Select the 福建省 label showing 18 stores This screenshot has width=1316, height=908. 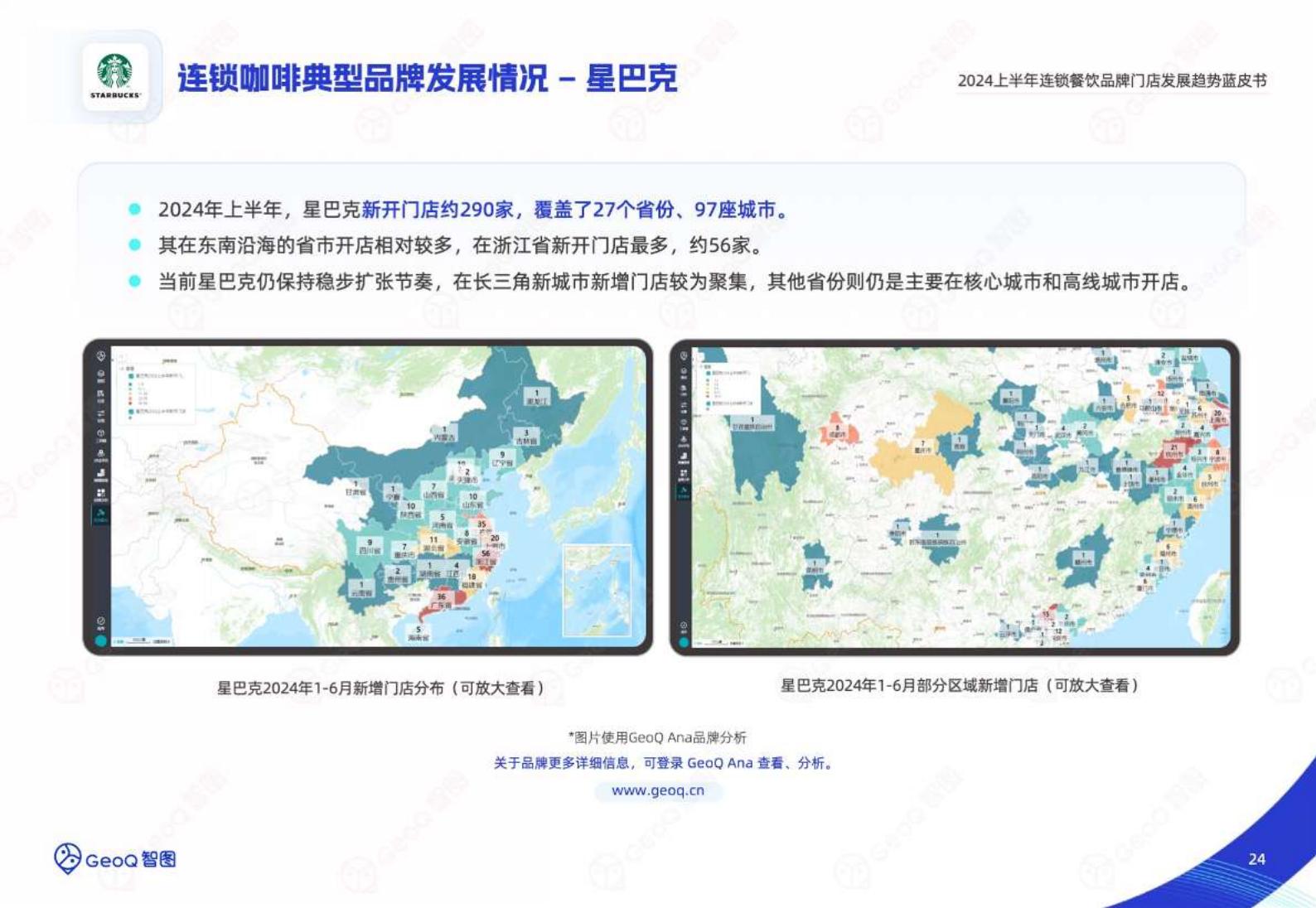(472, 581)
